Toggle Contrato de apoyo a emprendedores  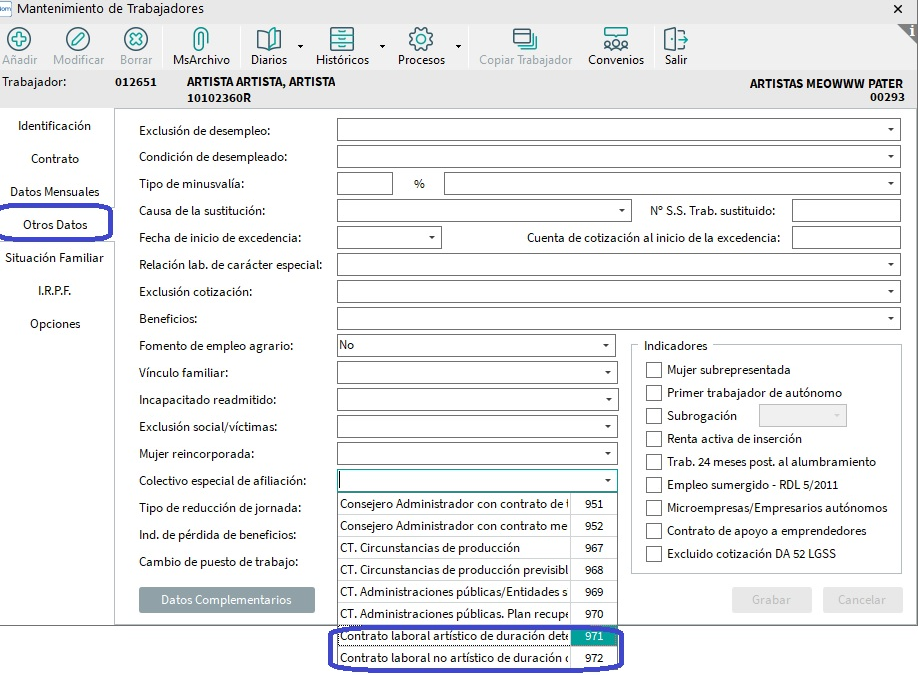point(654,531)
